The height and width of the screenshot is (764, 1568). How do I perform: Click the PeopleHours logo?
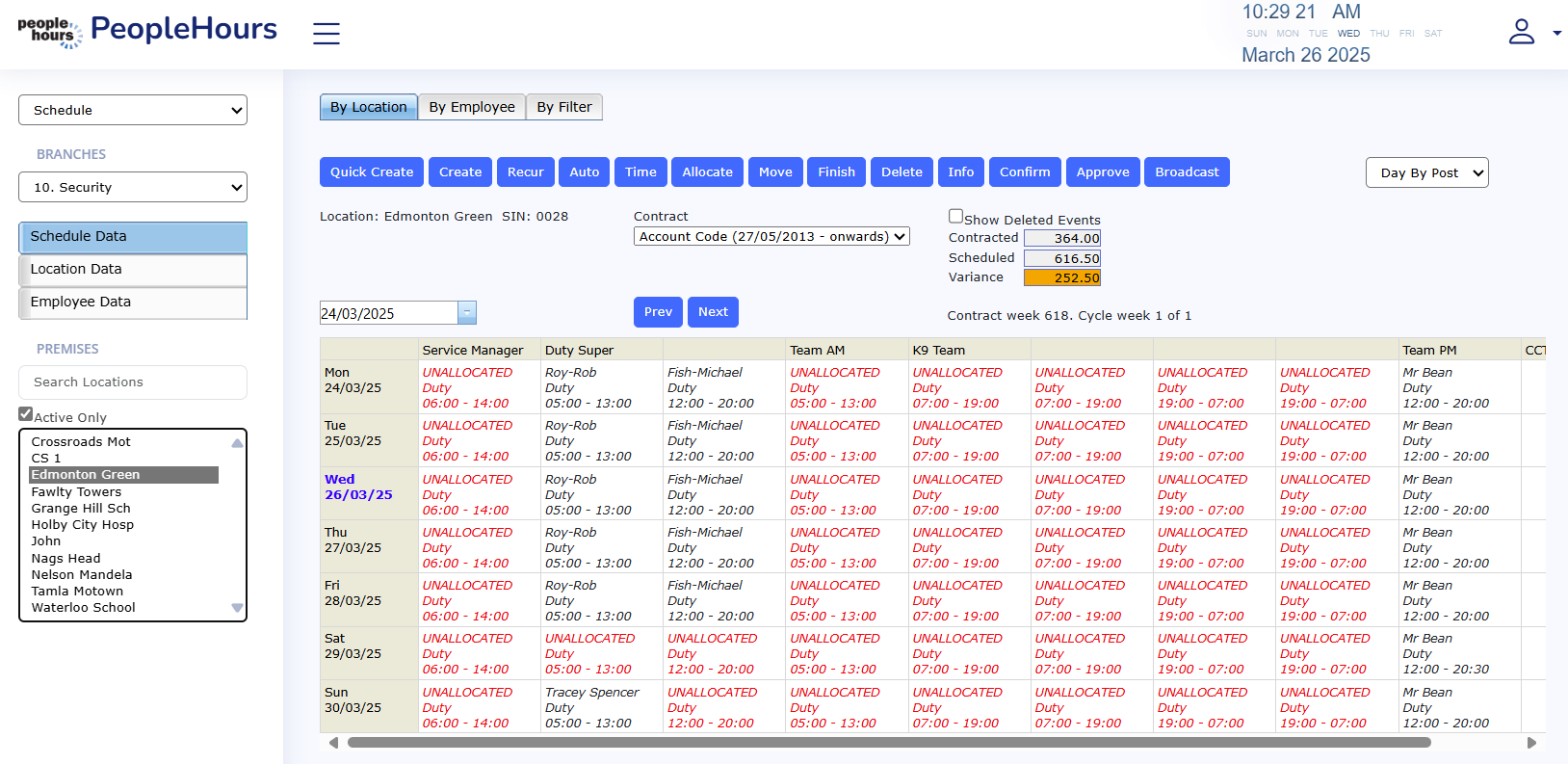[147, 31]
